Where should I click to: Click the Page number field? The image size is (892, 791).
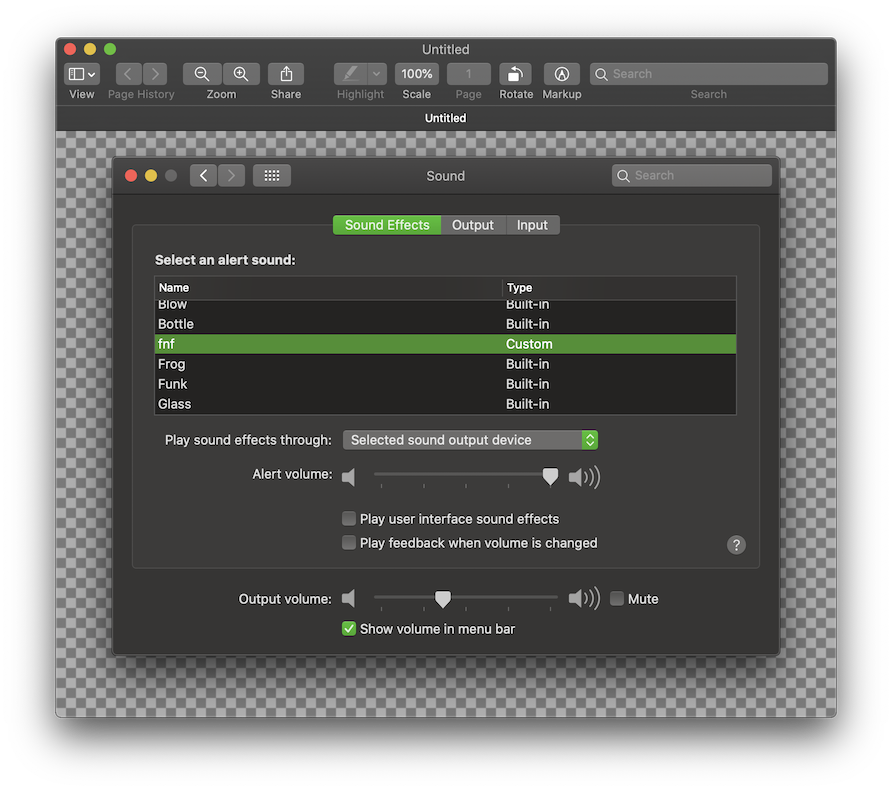(469, 74)
